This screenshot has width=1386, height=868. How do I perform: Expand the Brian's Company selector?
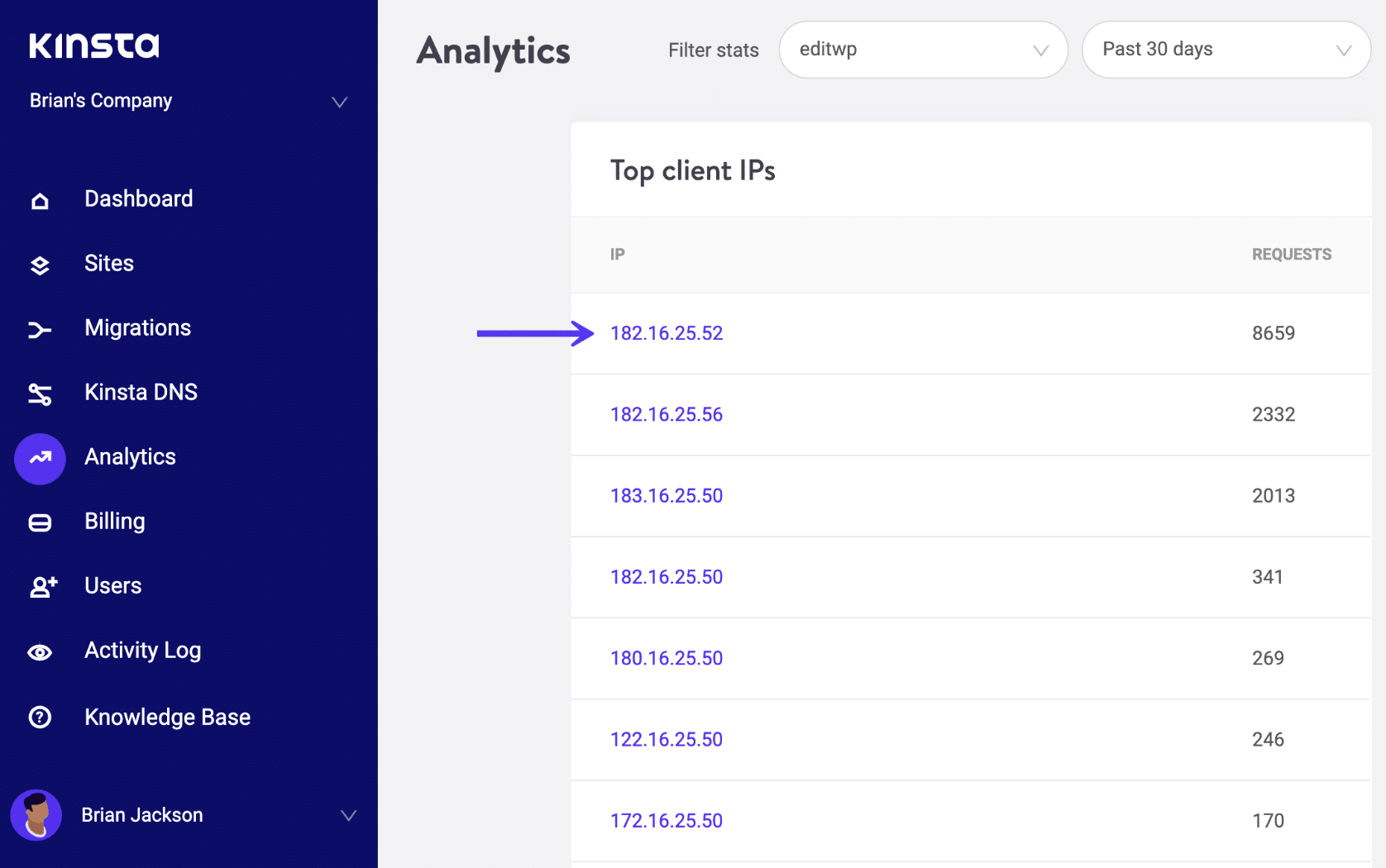pos(339,102)
